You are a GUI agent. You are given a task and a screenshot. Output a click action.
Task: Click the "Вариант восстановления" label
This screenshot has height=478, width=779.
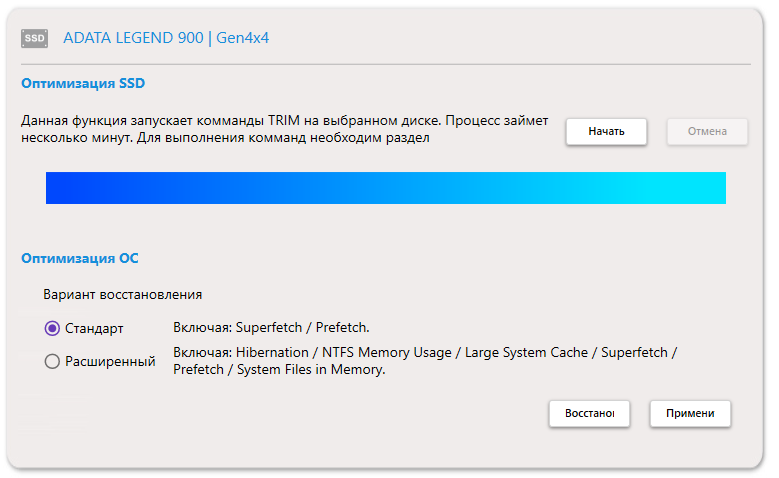122,295
